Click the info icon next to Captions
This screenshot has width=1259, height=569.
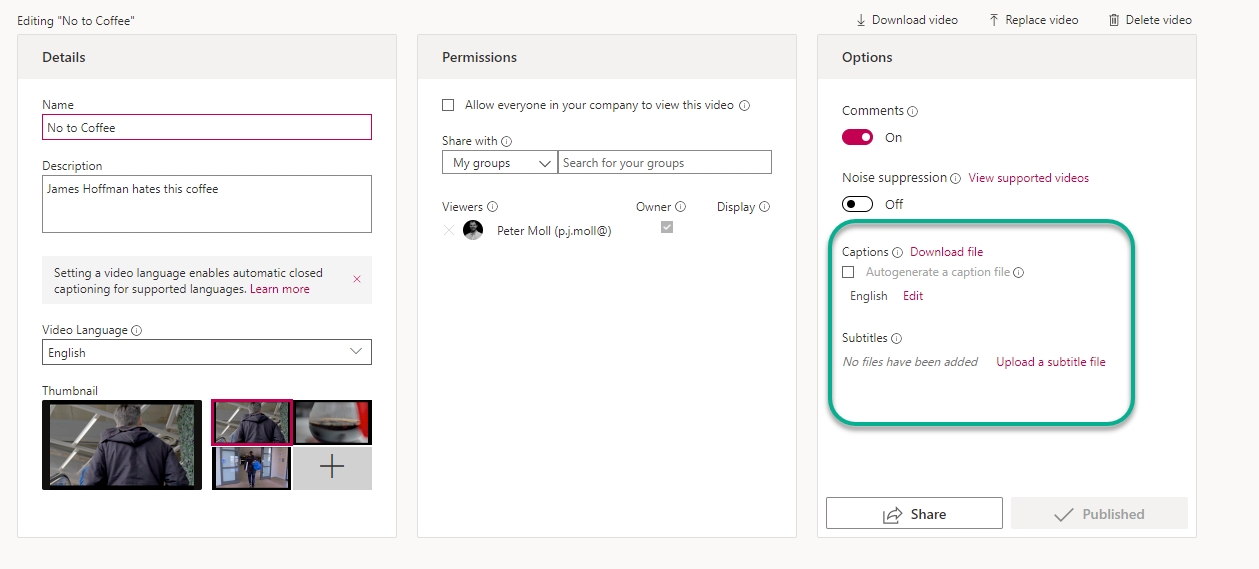click(897, 253)
